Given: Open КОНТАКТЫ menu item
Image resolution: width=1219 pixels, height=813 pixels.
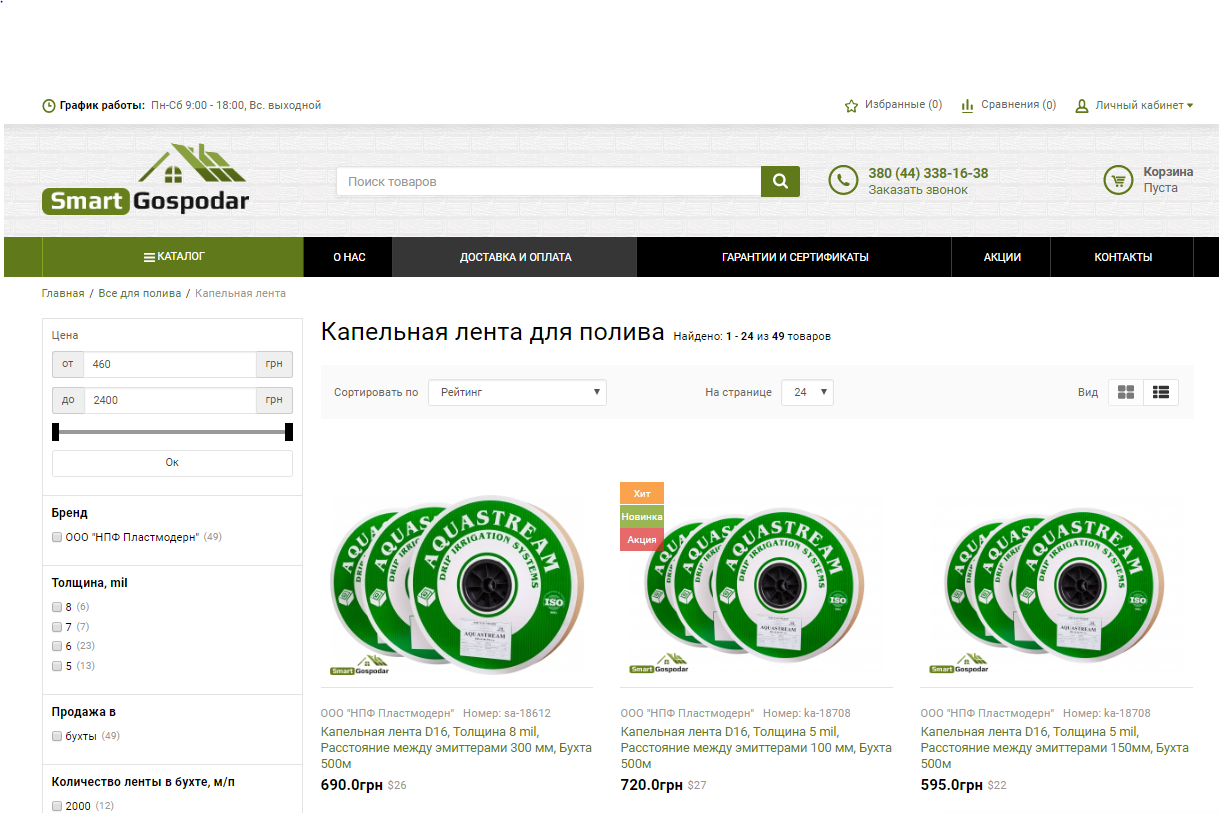Looking at the screenshot, I should pyautogui.click(x=1123, y=257).
